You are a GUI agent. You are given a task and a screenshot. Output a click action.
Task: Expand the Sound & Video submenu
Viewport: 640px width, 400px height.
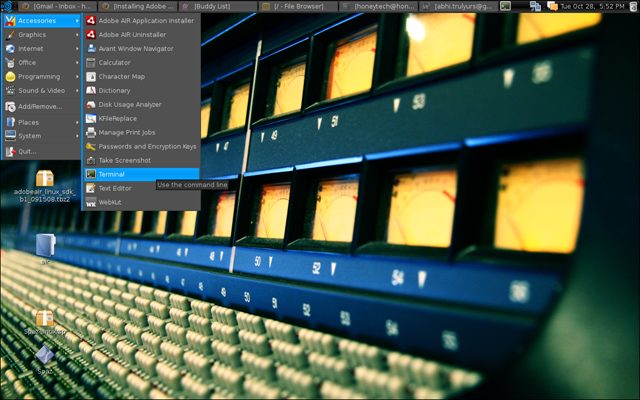pos(40,90)
